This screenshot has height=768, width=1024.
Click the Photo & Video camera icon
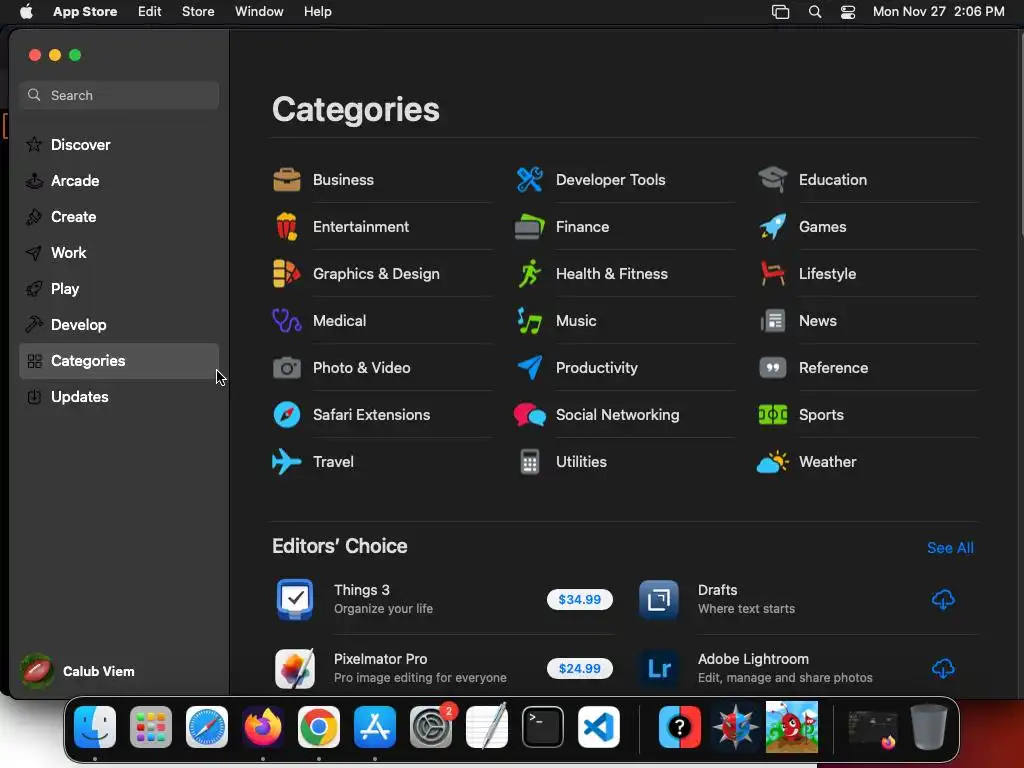coord(287,368)
